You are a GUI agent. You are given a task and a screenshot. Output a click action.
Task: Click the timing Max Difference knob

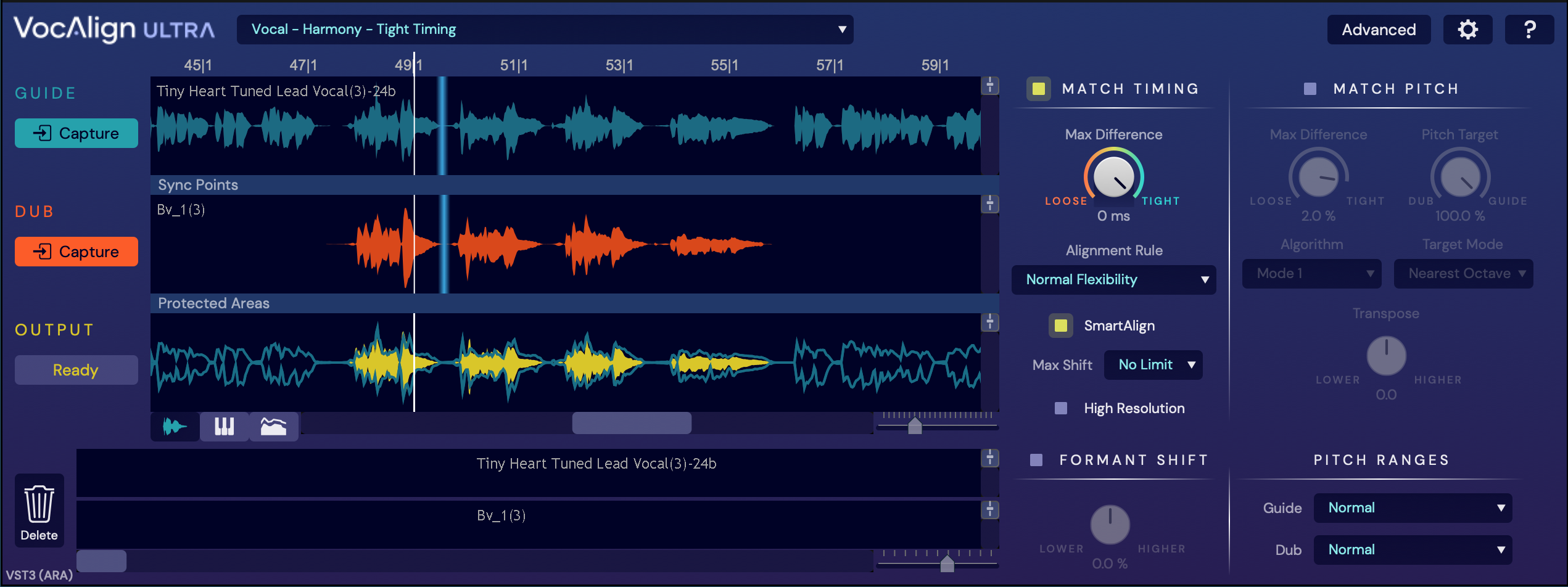point(1113,177)
